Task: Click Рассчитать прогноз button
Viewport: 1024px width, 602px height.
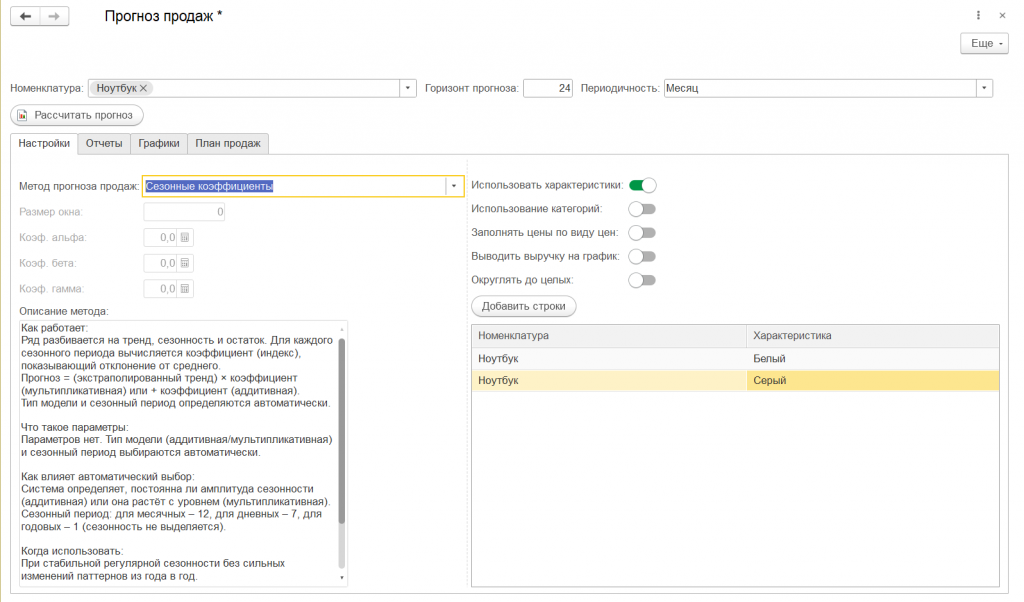Action: point(77,115)
